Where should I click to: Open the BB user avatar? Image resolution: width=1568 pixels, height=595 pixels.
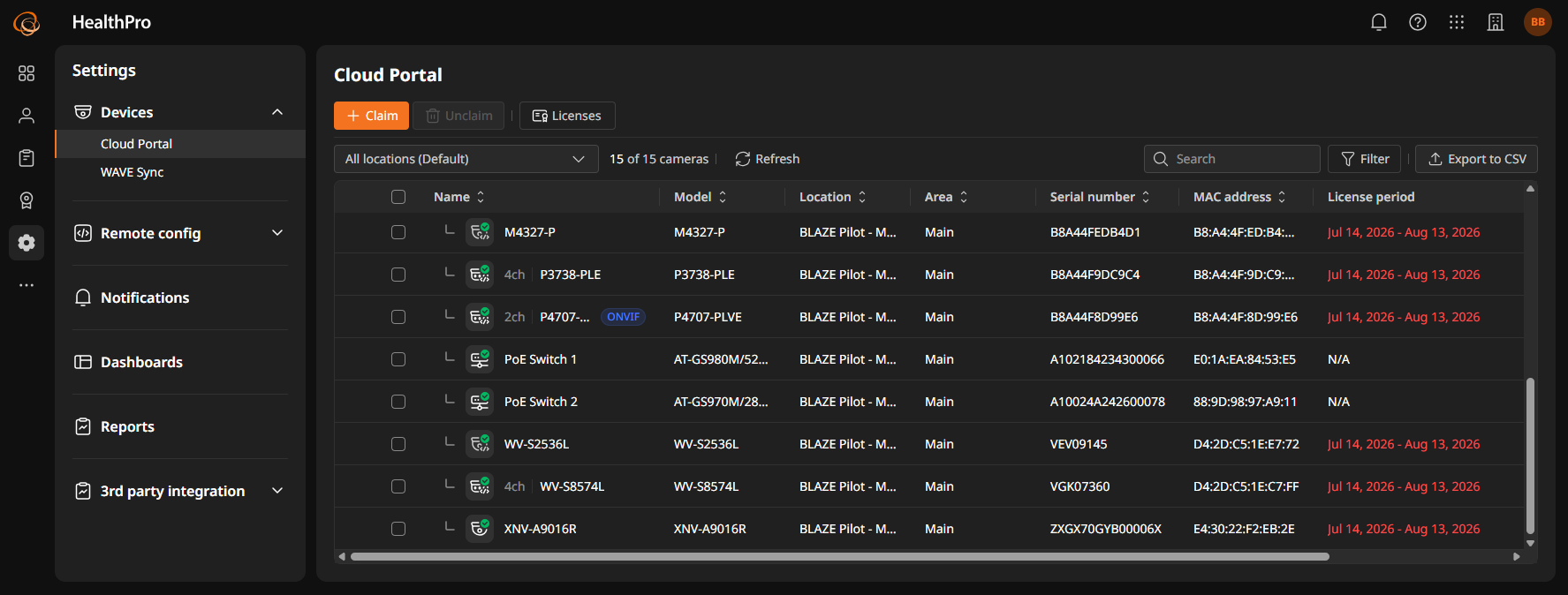pyautogui.click(x=1538, y=22)
